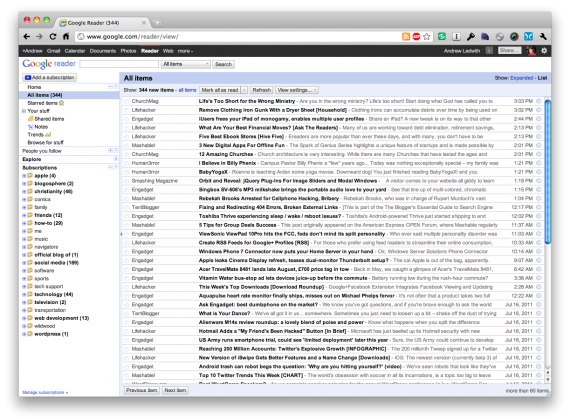Open Calendar from the Google bar
Image resolution: width=570 pixels, height=419 pixels.
point(75,51)
